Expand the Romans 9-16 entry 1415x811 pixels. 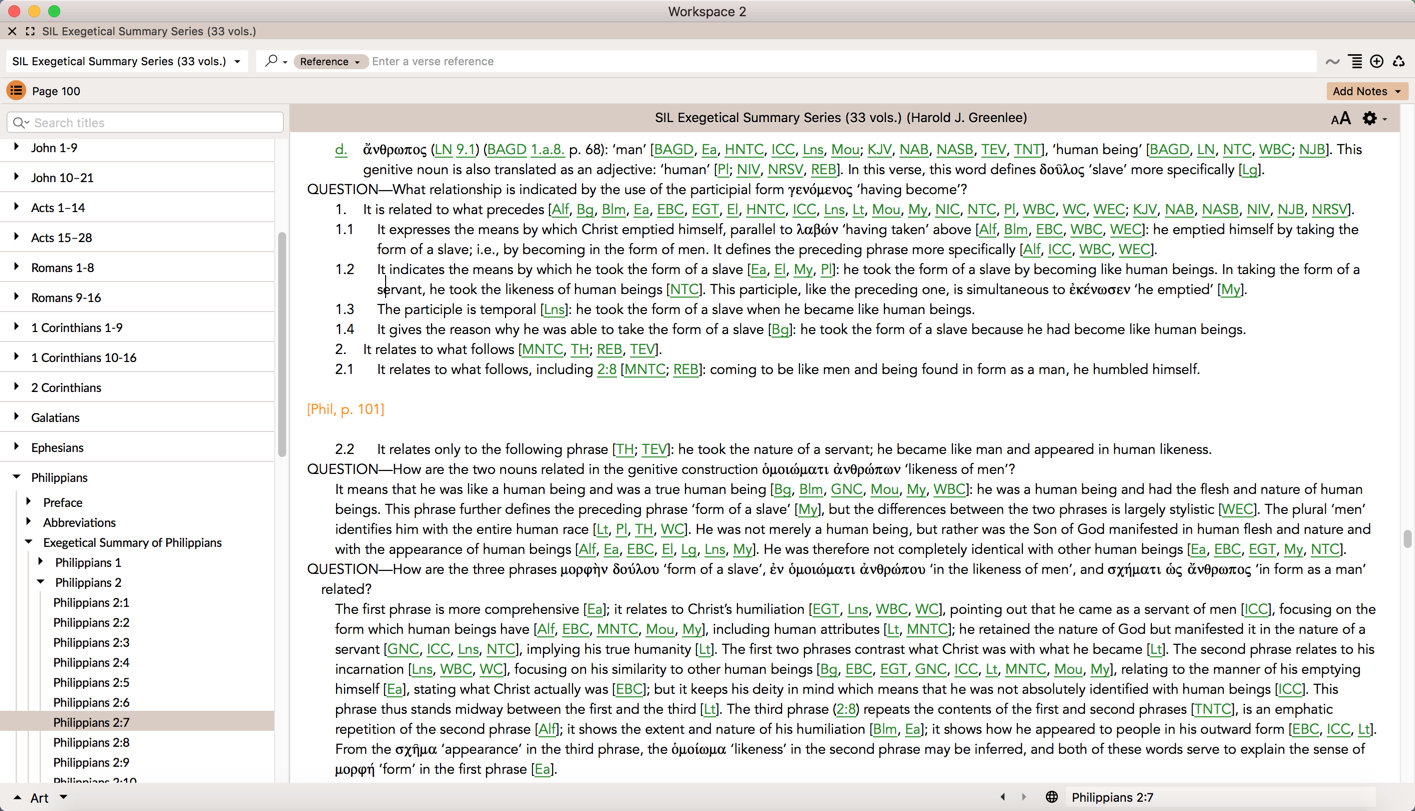pyautogui.click(x=16, y=298)
